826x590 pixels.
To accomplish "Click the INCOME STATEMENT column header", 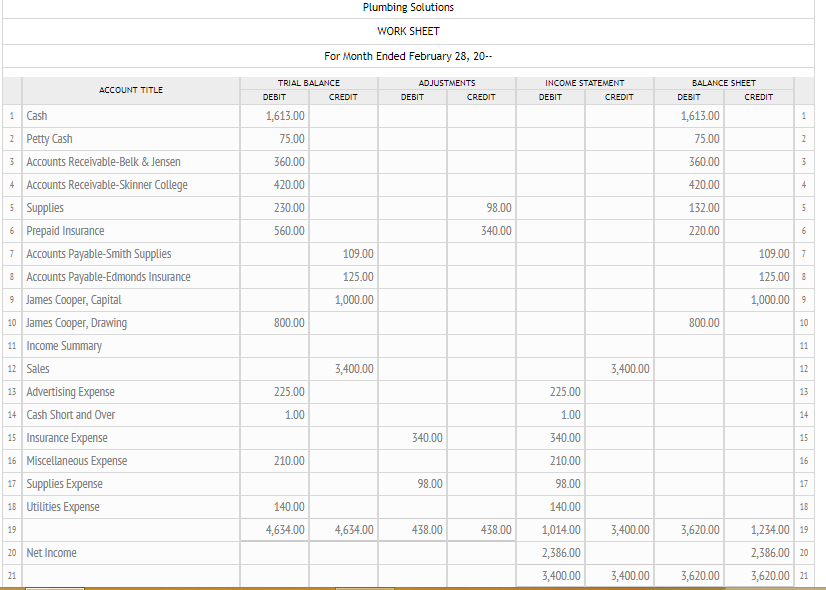I will [585, 83].
